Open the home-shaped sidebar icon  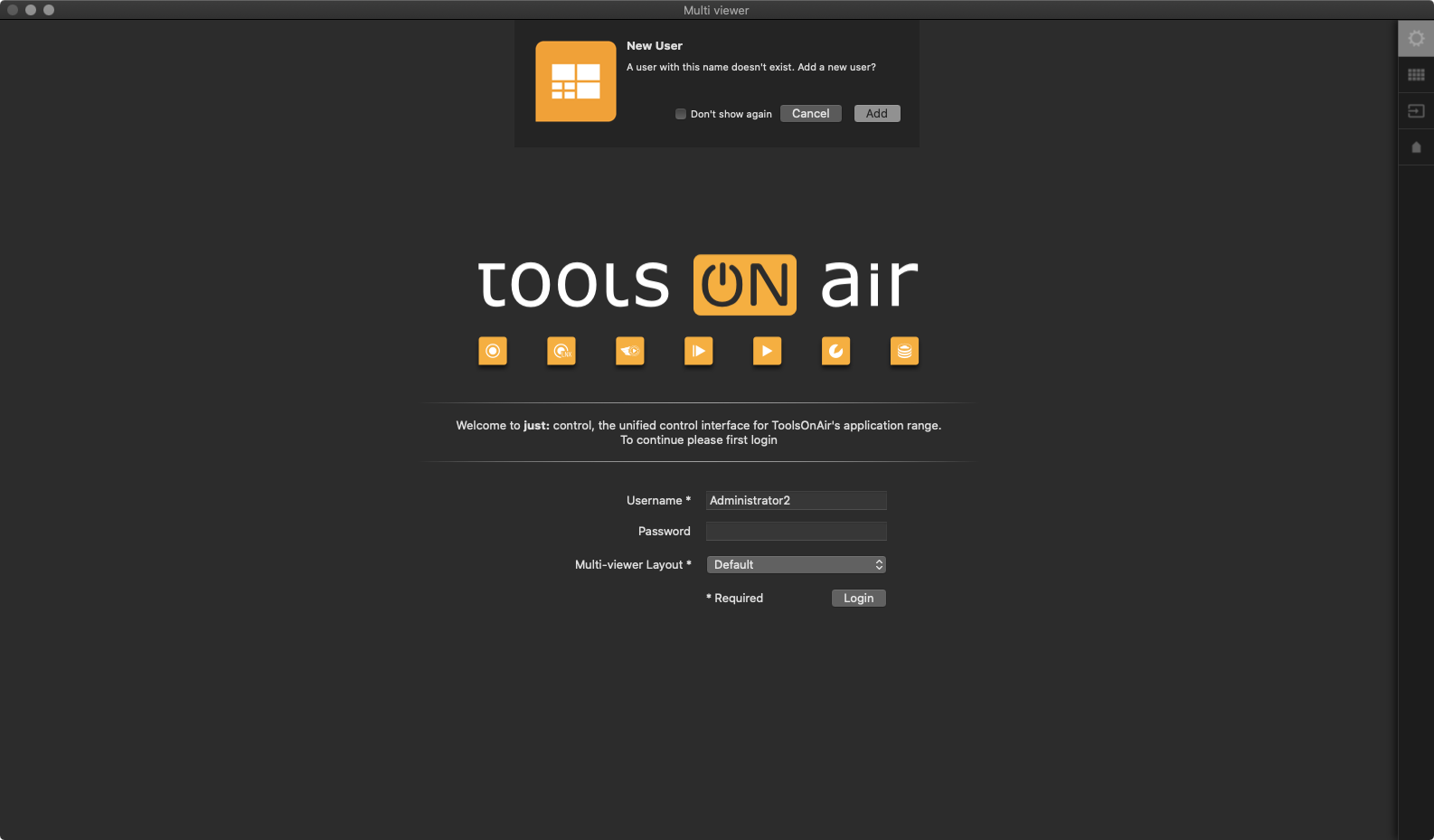click(1416, 146)
